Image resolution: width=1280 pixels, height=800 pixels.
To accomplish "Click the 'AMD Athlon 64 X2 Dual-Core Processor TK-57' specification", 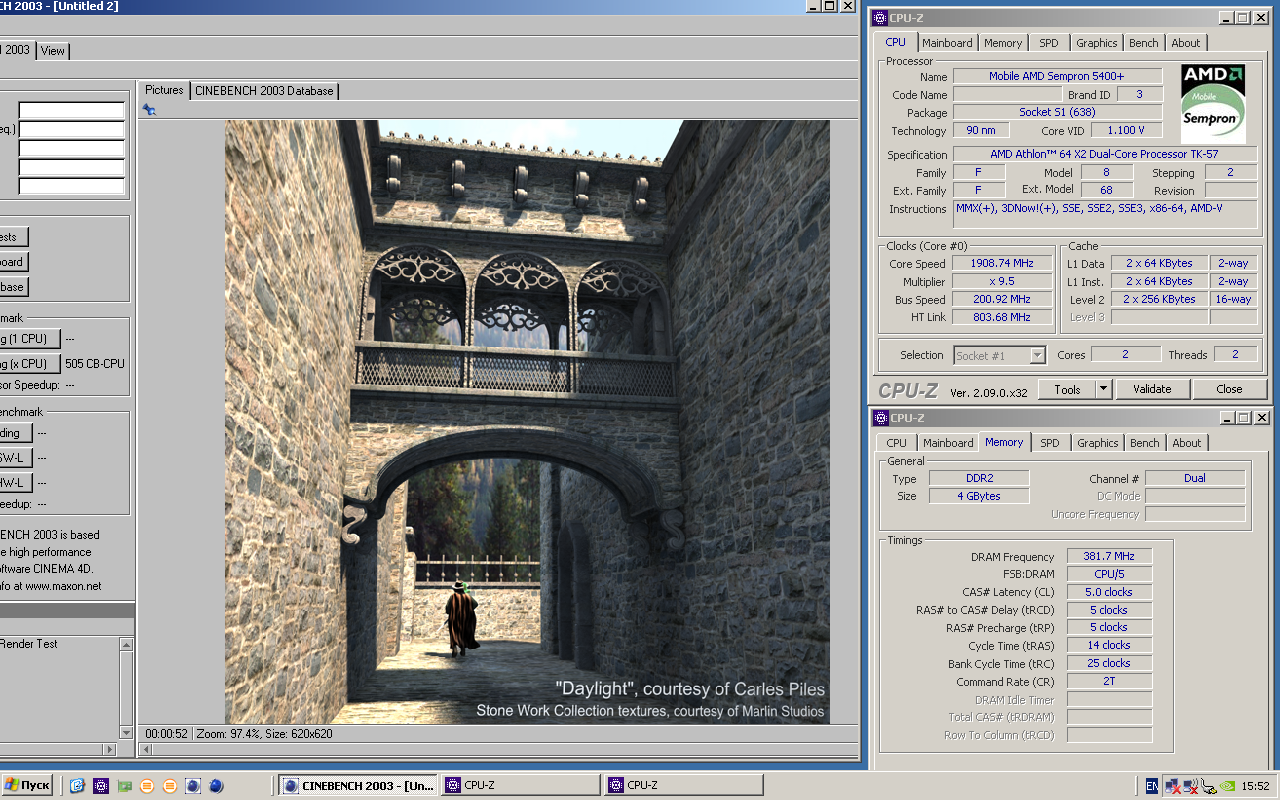I will click(x=1105, y=154).
